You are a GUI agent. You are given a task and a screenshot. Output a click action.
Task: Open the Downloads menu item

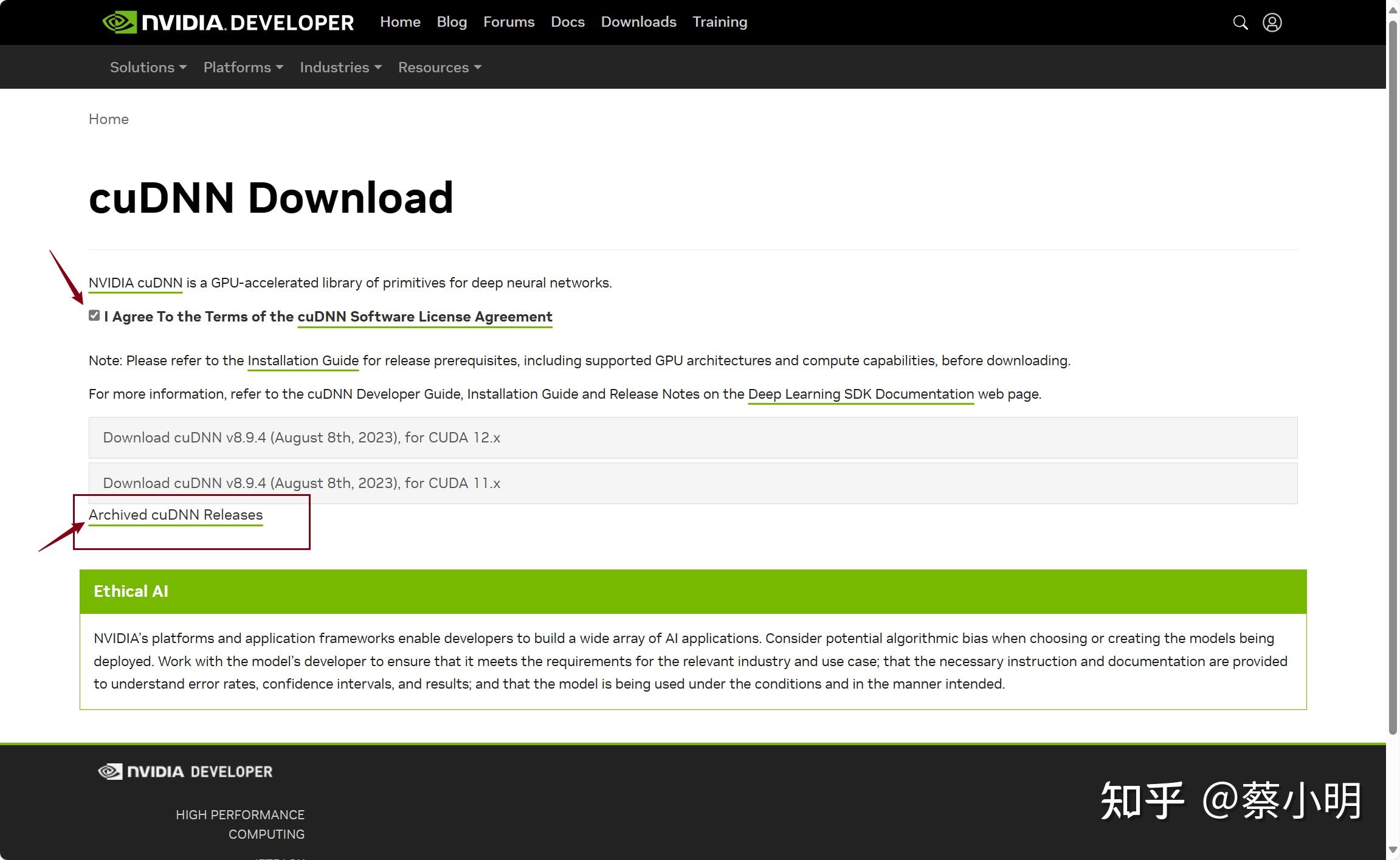point(638,22)
